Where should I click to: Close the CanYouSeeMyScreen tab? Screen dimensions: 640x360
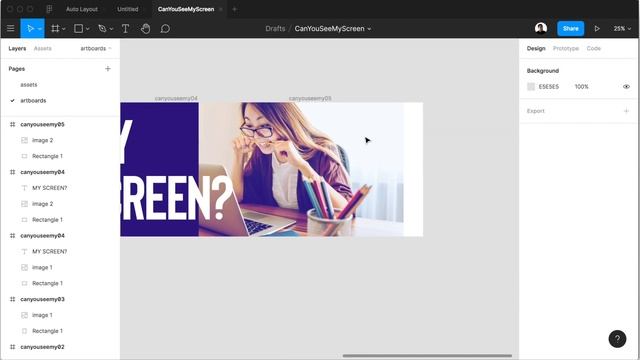[x=221, y=9]
